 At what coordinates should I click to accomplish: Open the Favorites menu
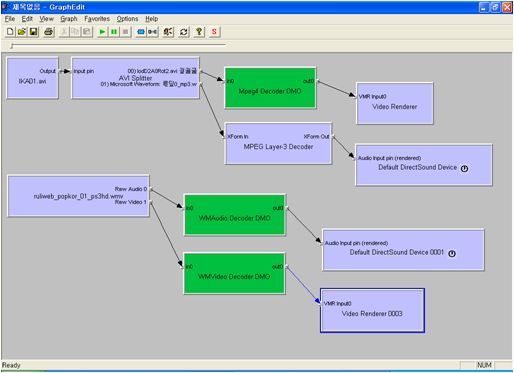coord(97,19)
